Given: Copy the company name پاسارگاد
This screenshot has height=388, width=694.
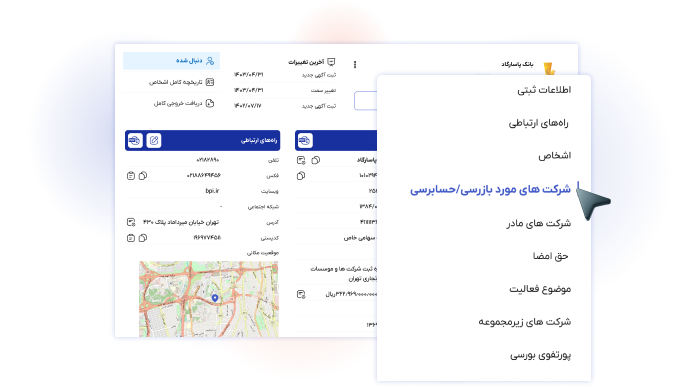Looking at the screenshot, I should [316, 160].
